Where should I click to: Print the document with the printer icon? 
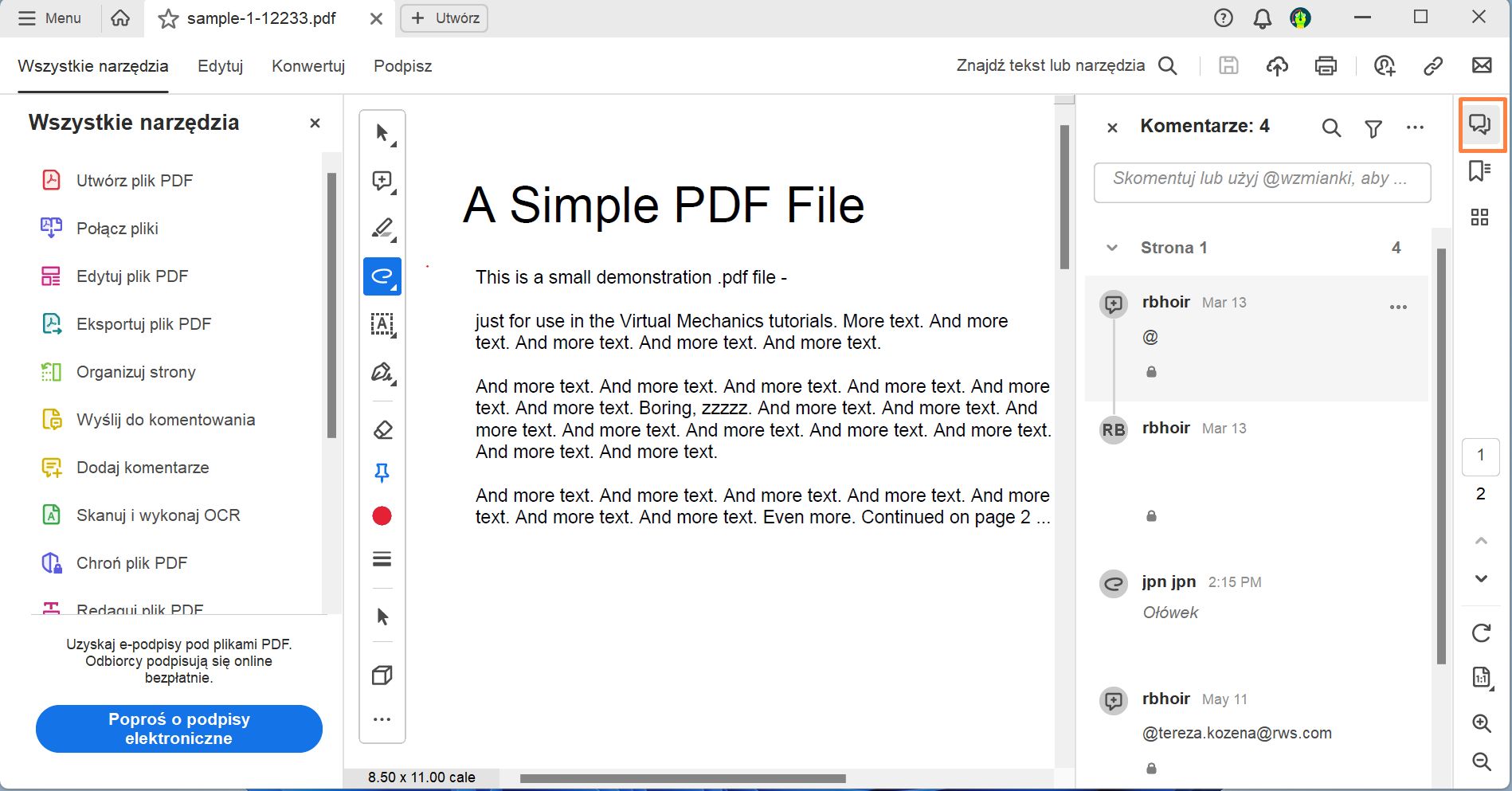[x=1326, y=66]
